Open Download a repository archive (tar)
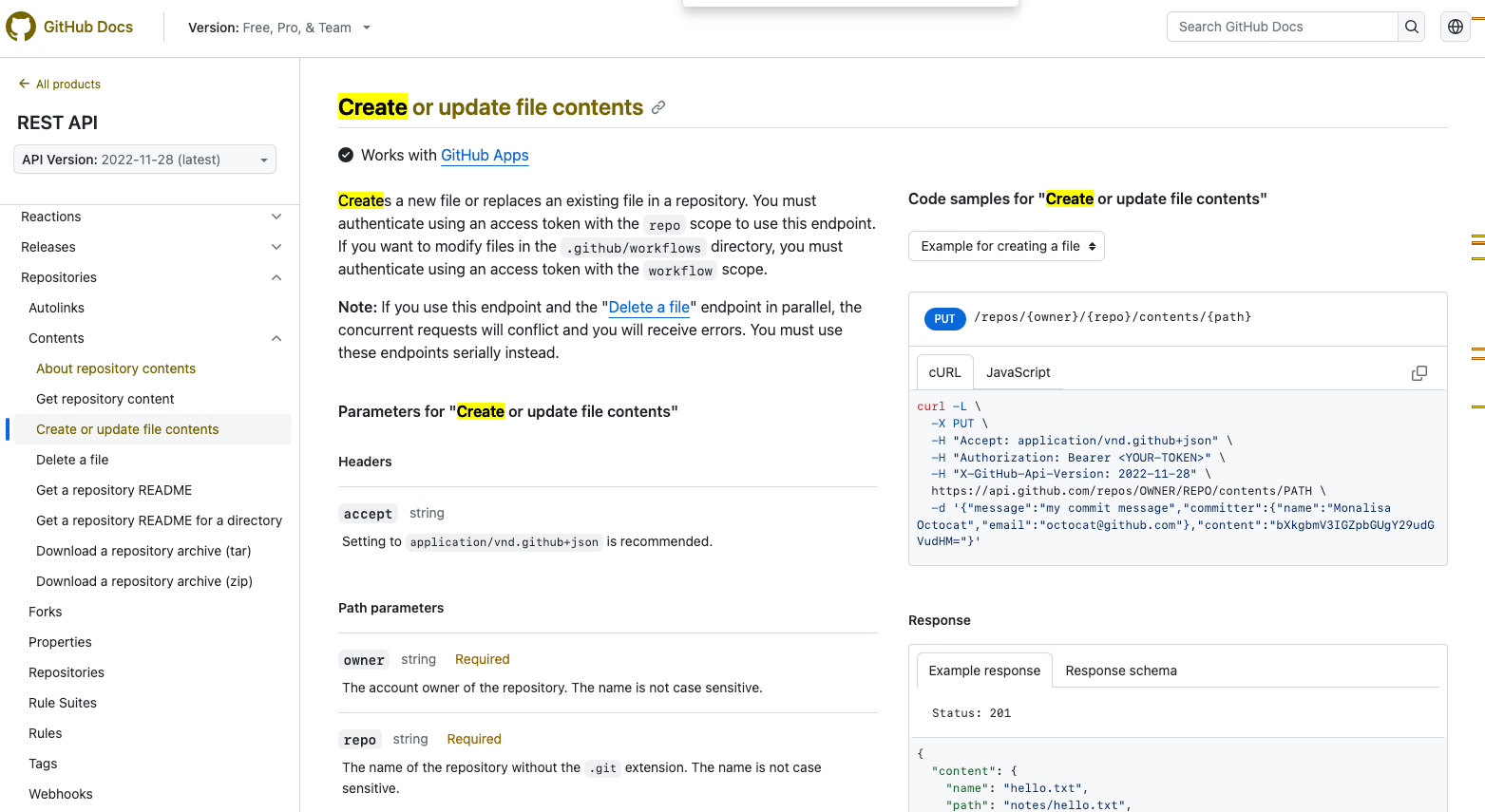1485x812 pixels. point(143,551)
